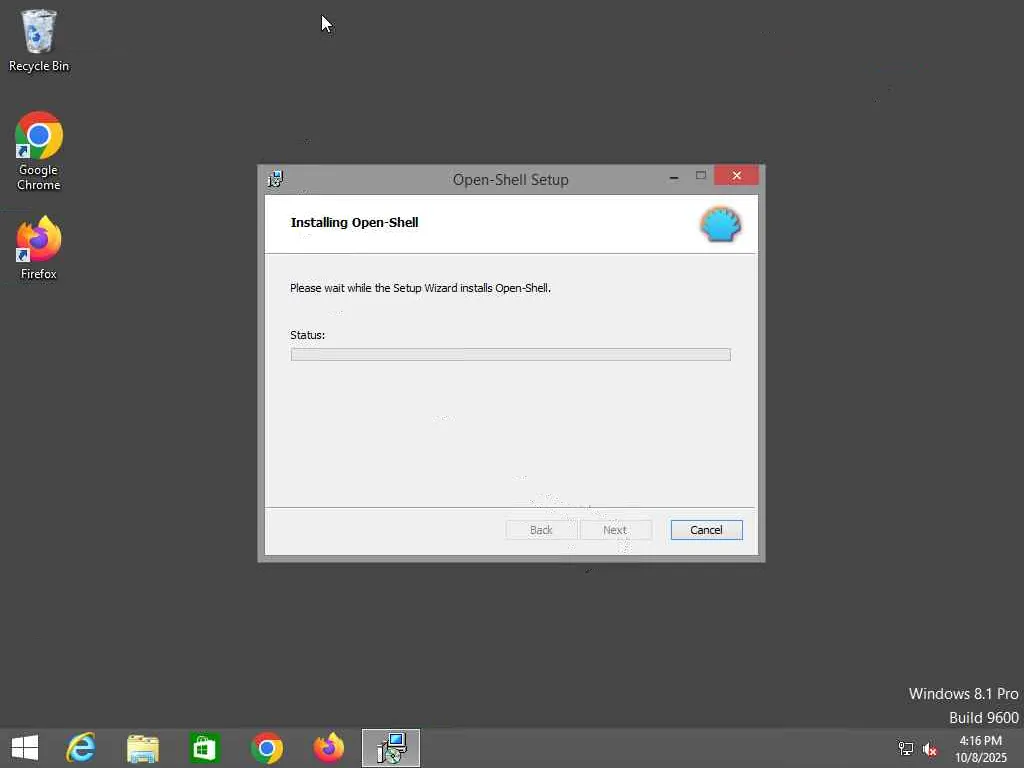Select the Google Chrome desktop shortcut
1024x768 pixels.
tap(39, 151)
